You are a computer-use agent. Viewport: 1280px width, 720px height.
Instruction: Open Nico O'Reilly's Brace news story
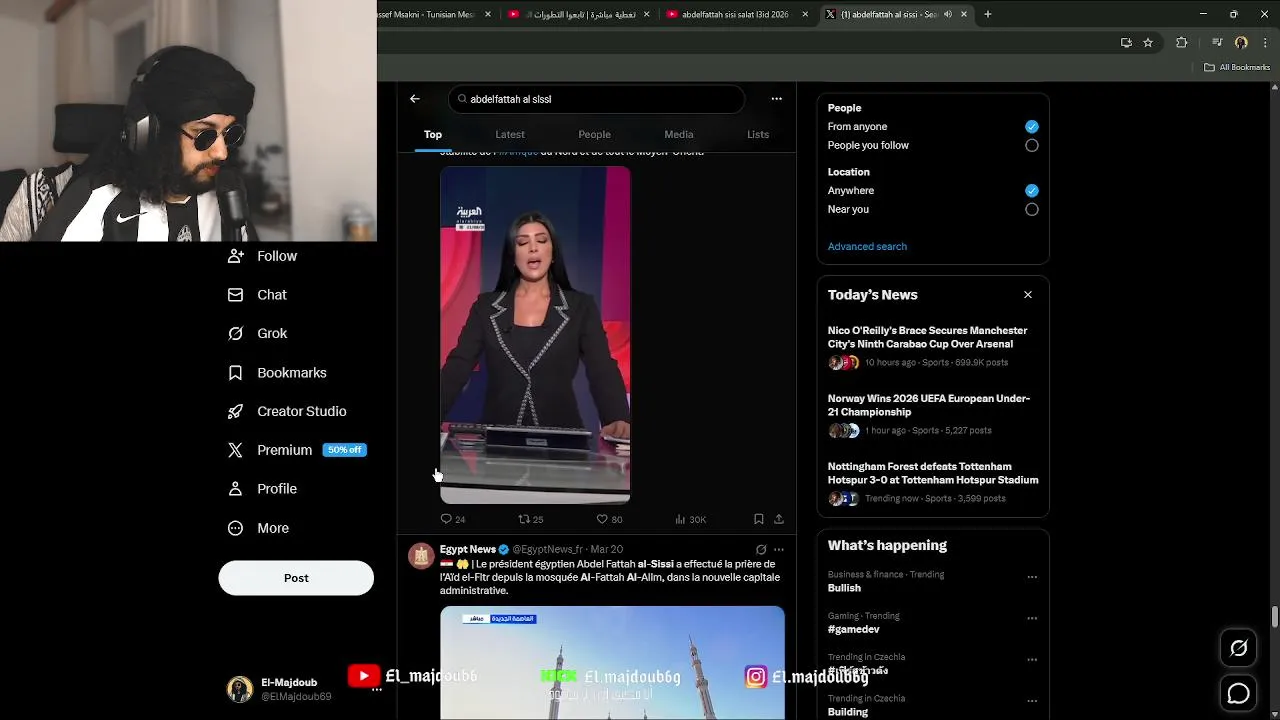(x=932, y=346)
